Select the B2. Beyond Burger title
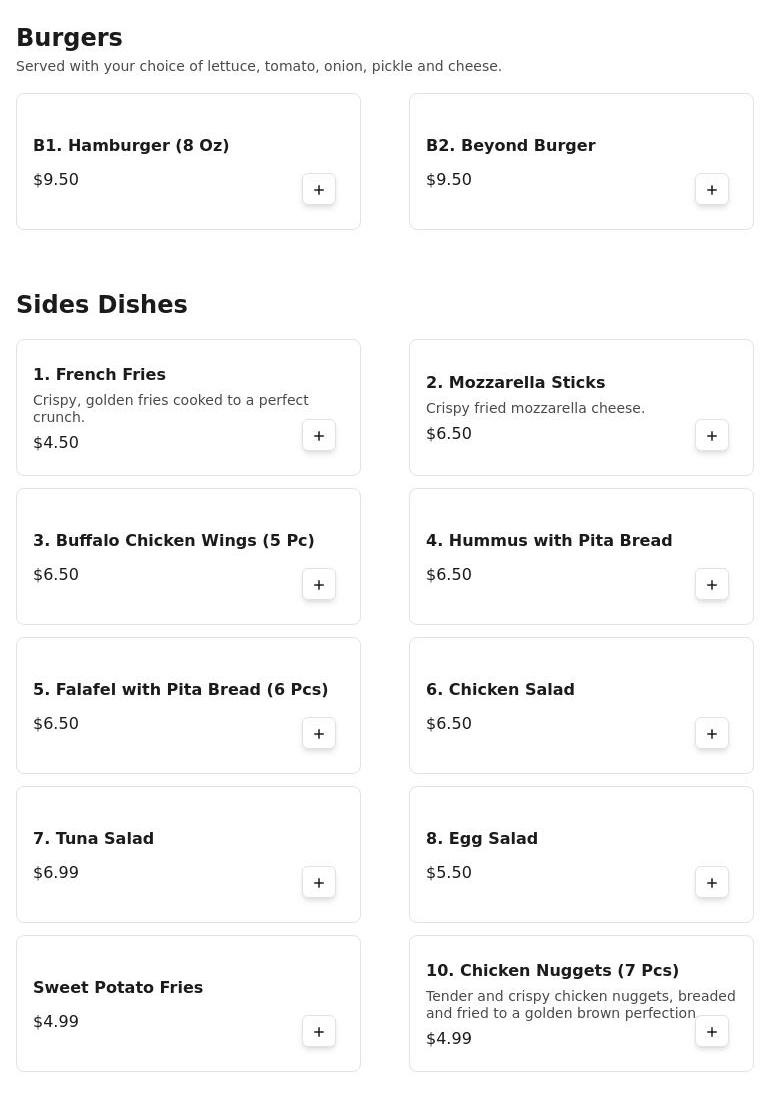This screenshot has width=770, height=1097. tap(510, 145)
